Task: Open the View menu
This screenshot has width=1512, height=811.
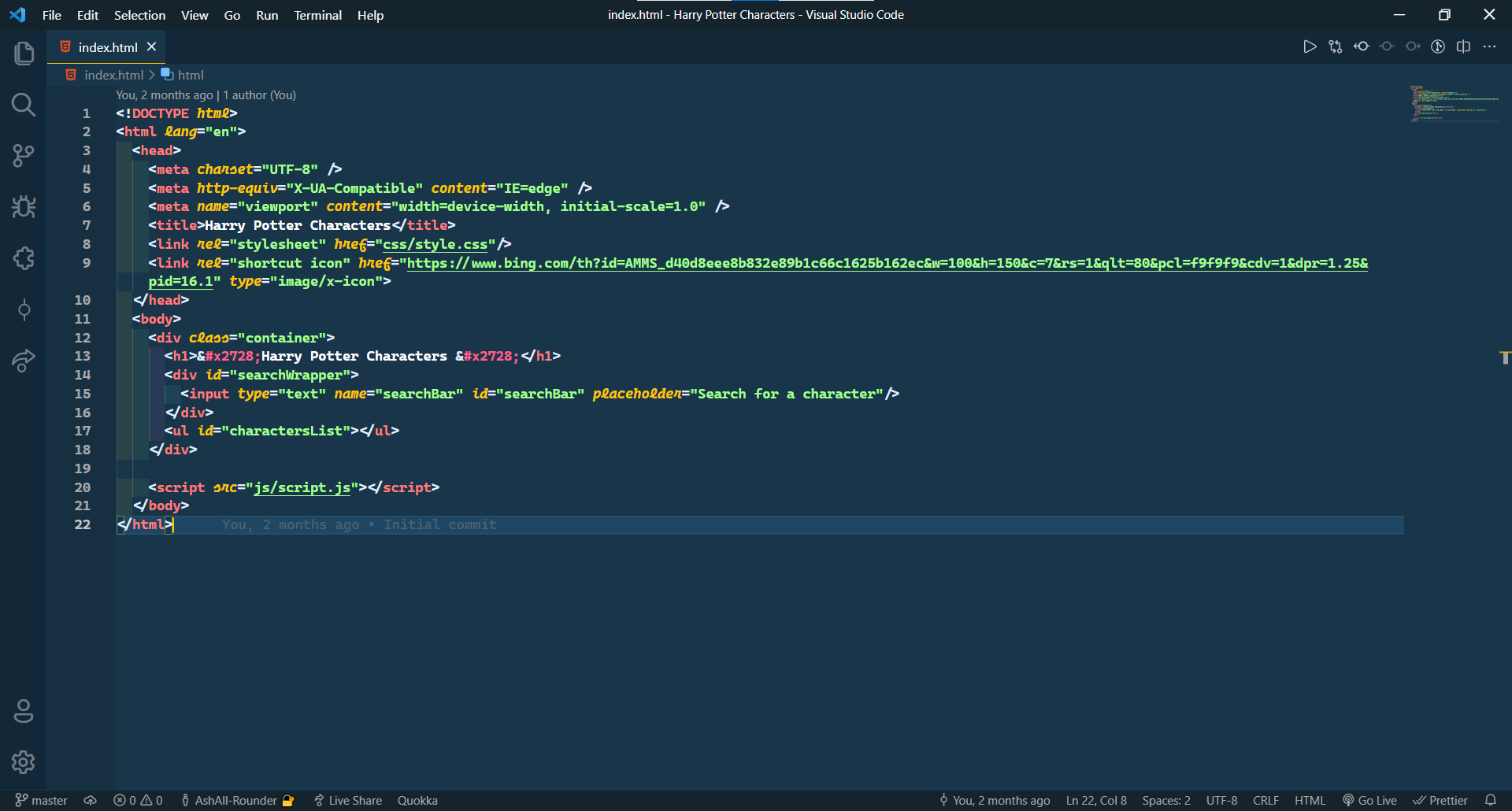Action: pos(195,15)
